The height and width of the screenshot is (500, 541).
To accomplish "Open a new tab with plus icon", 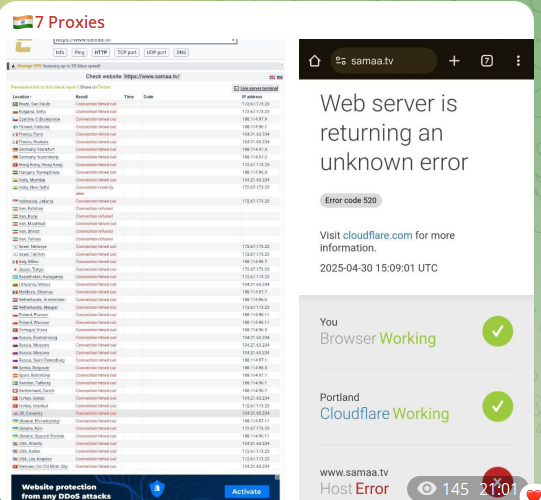I will point(454,61).
